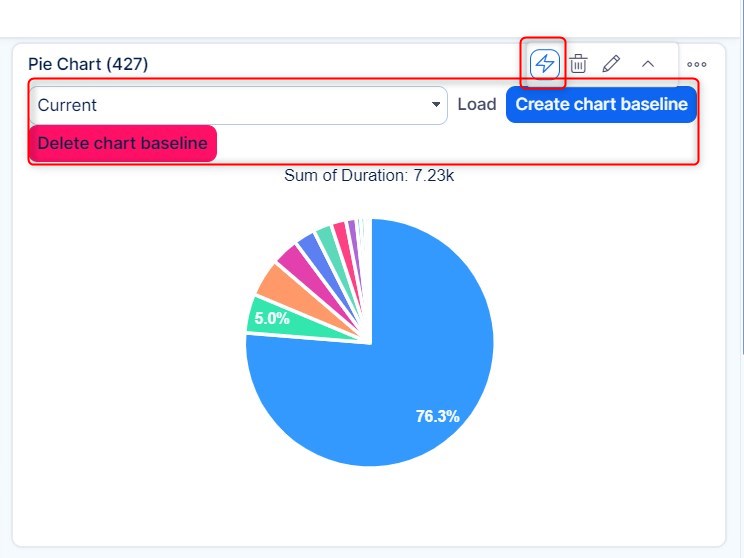Click the 76.3% data label

coord(437,416)
